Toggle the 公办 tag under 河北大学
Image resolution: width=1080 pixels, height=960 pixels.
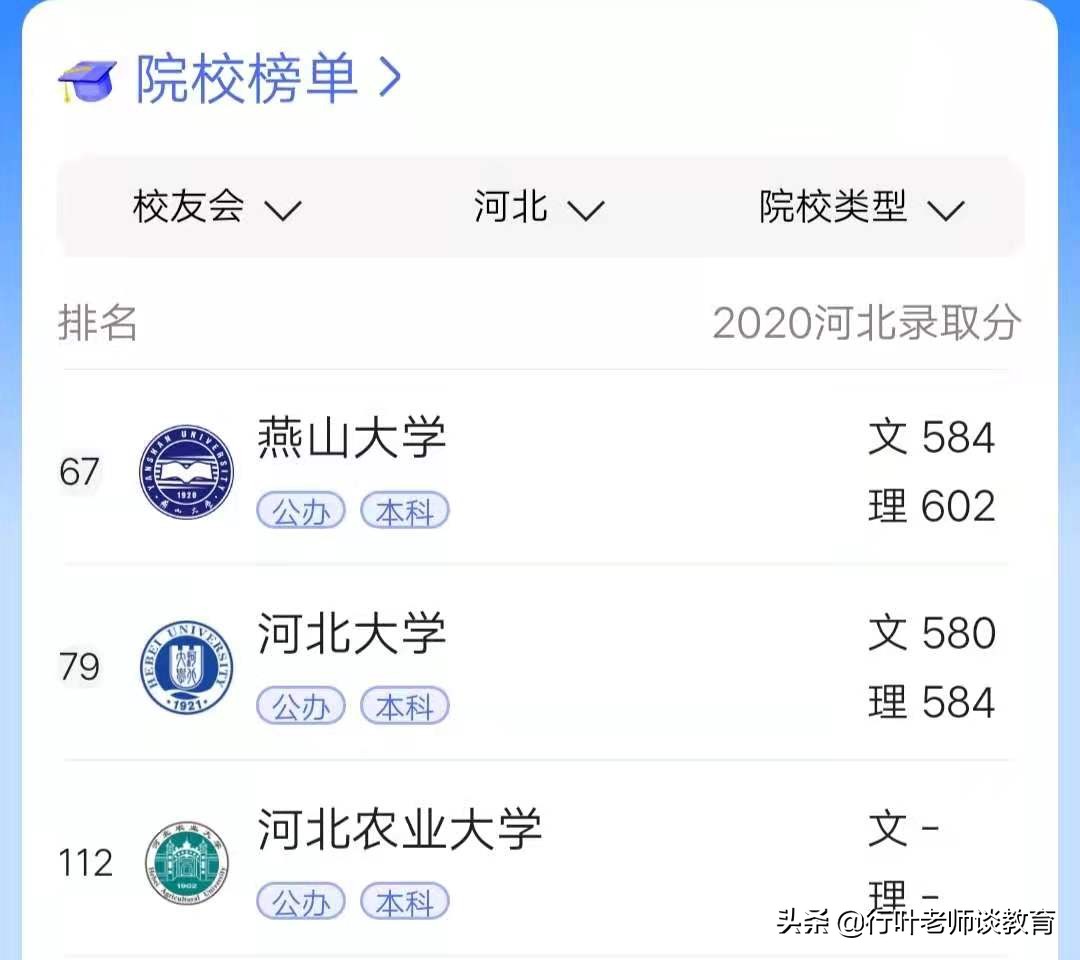(300, 705)
